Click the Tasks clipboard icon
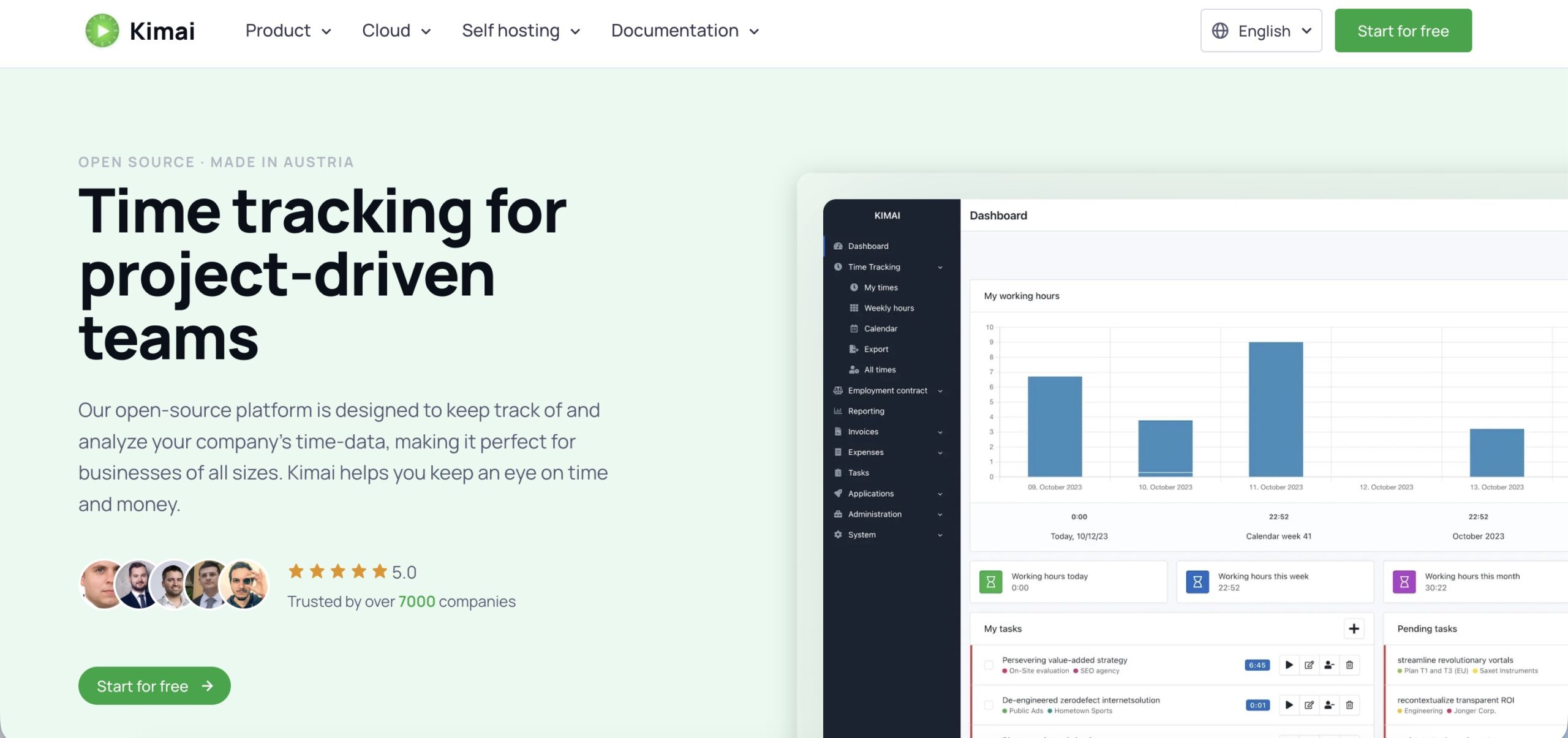Screen dimensions: 1568x738 [x=838, y=473]
